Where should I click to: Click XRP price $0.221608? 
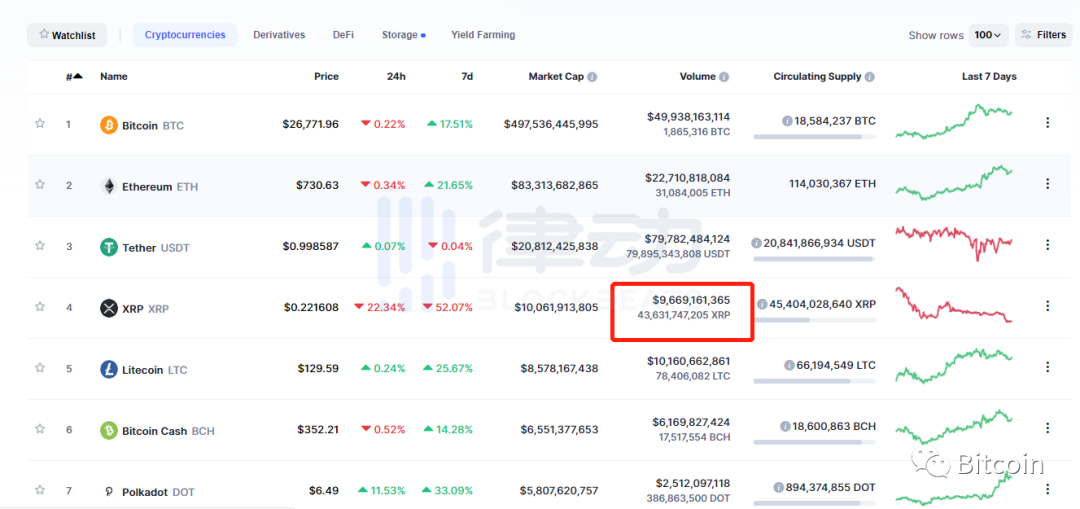point(311,308)
